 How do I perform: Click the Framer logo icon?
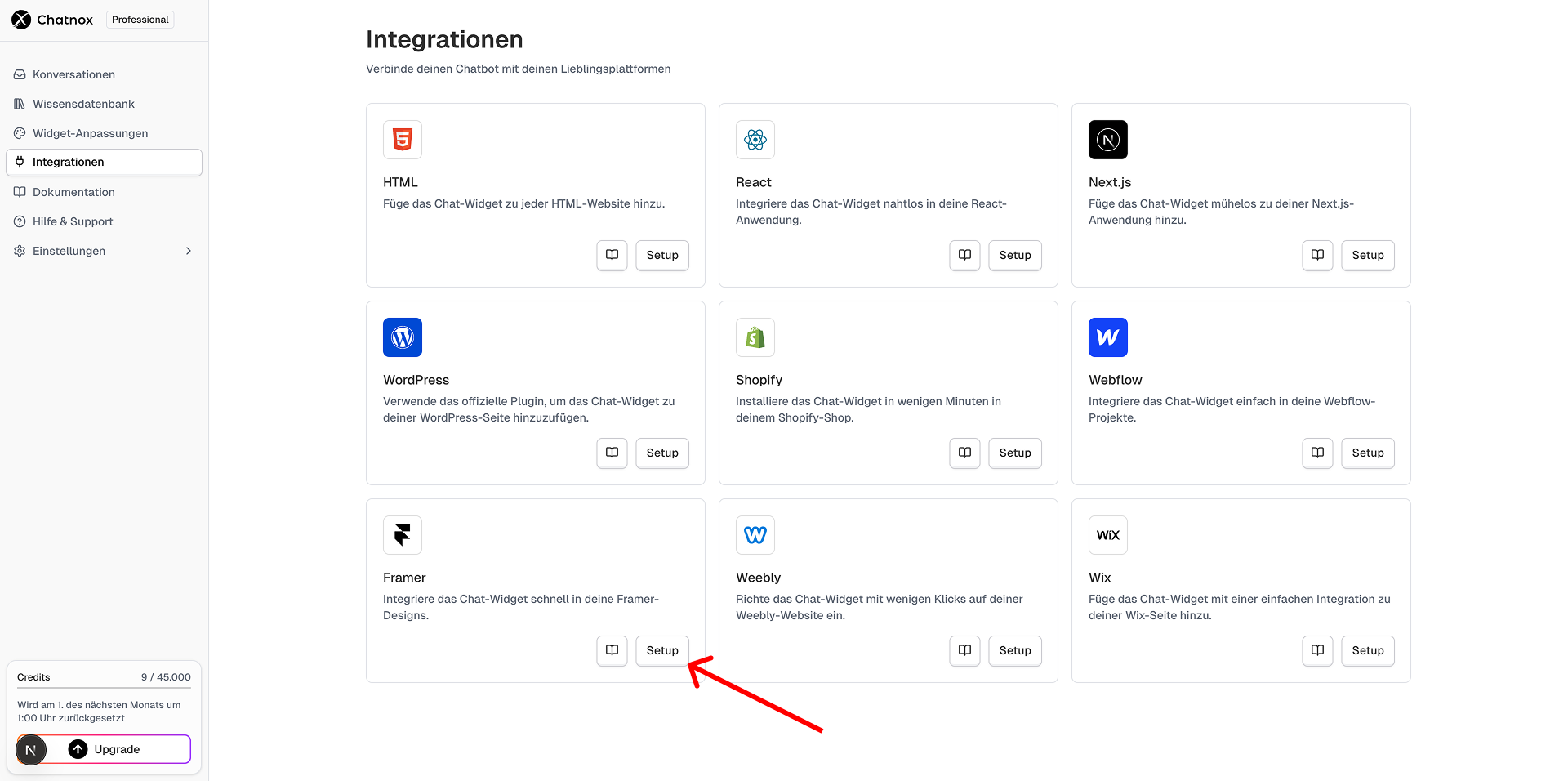pyautogui.click(x=403, y=535)
